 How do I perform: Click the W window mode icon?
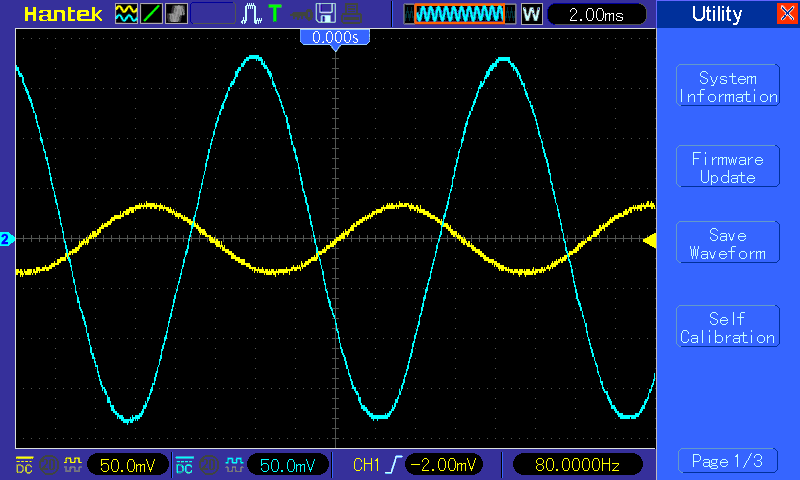click(531, 14)
